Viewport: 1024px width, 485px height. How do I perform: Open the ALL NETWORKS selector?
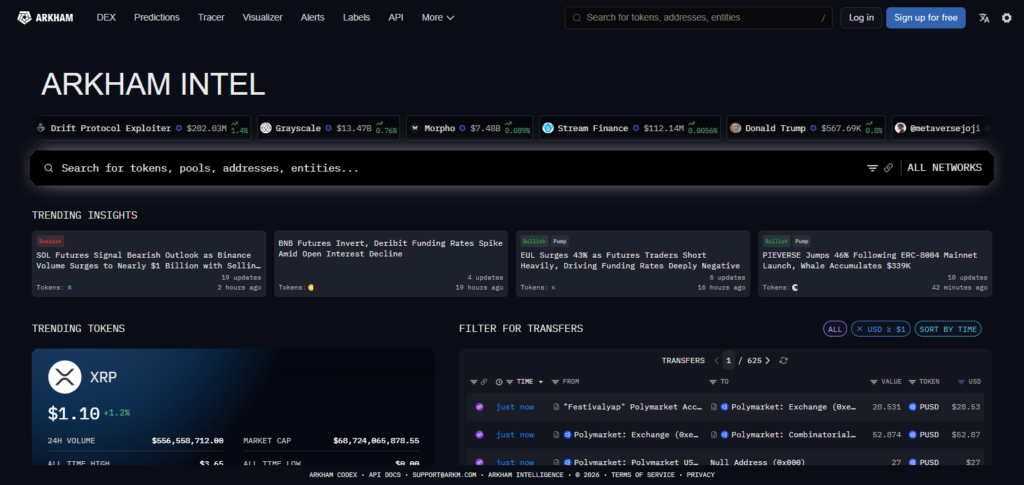(944, 168)
